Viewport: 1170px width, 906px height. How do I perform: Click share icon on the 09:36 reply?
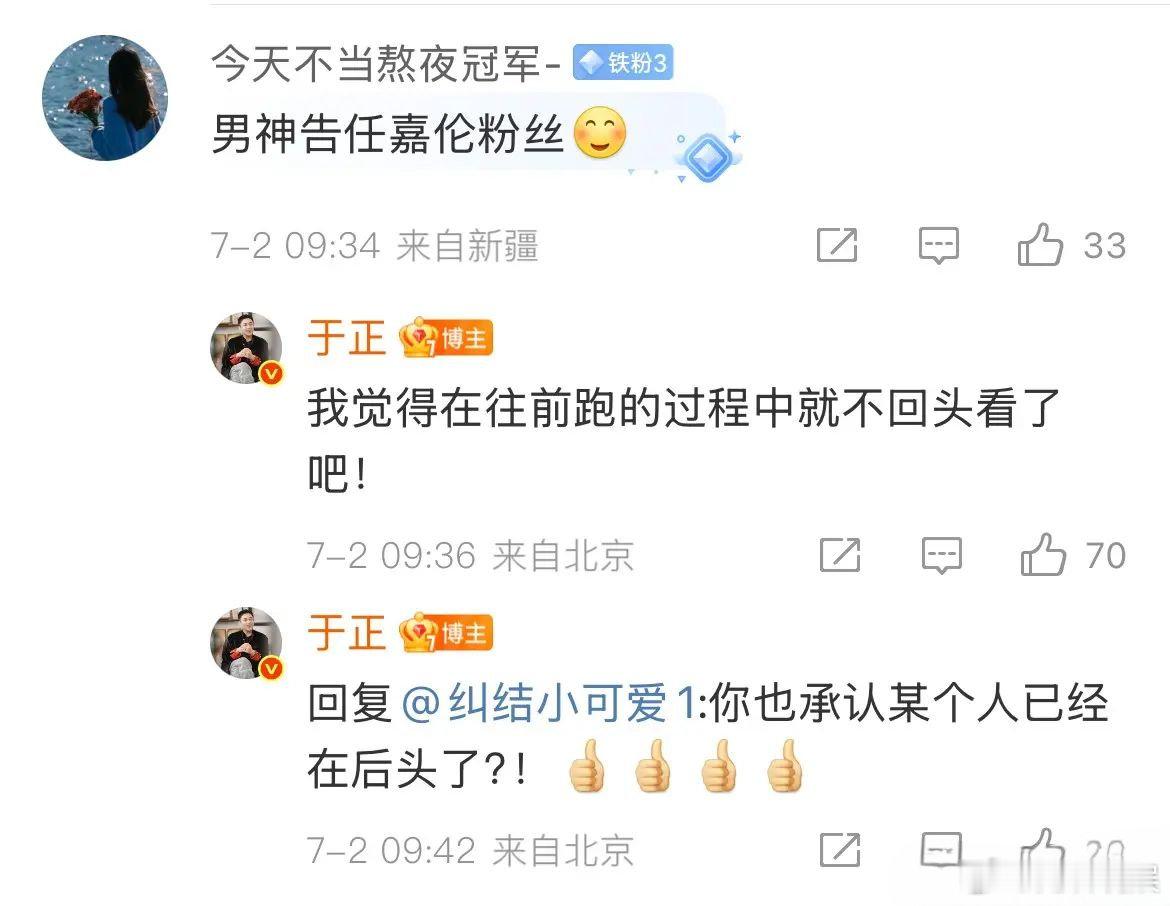pyautogui.click(x=840, y=554)
